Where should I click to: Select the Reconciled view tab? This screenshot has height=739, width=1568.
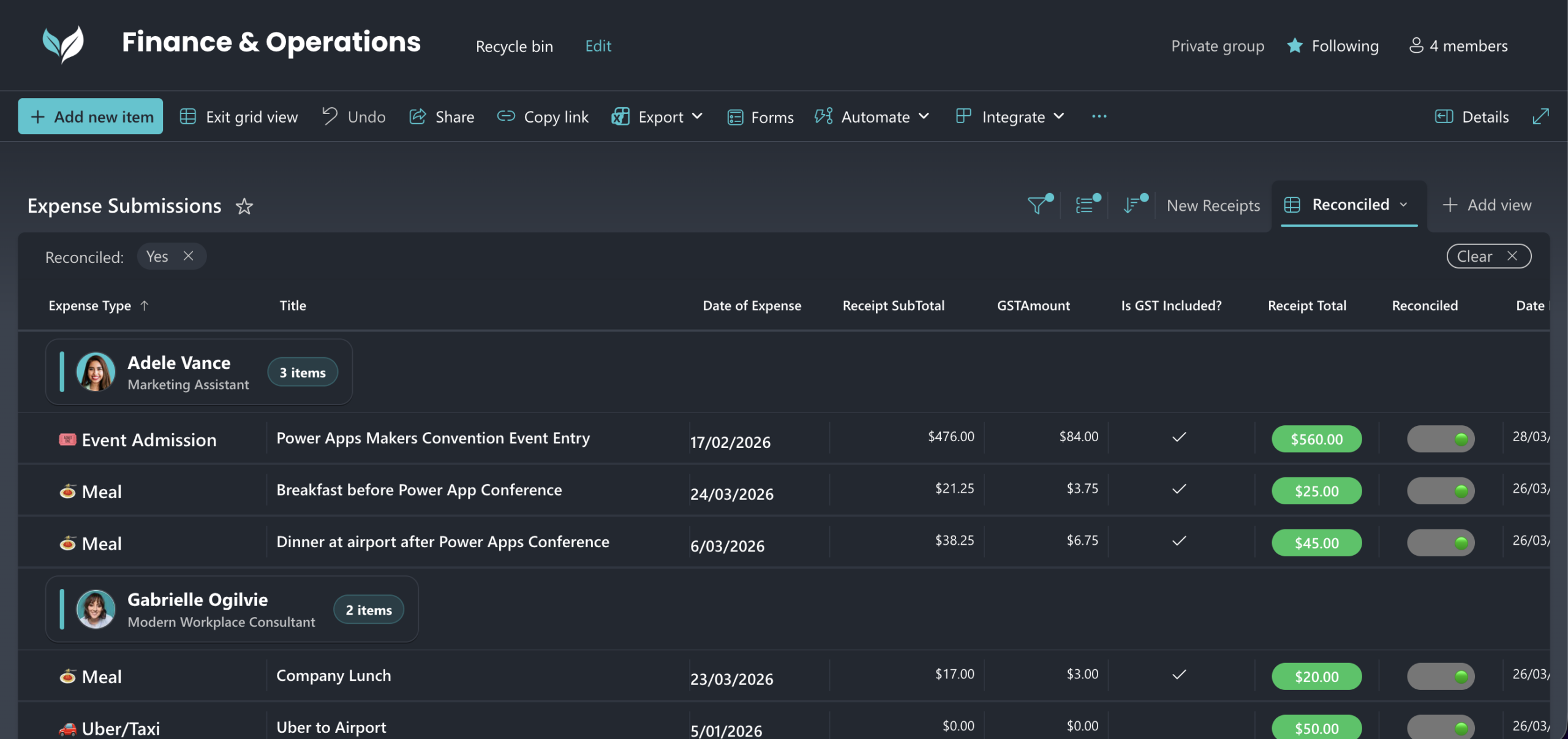(x=1349, y=205)
